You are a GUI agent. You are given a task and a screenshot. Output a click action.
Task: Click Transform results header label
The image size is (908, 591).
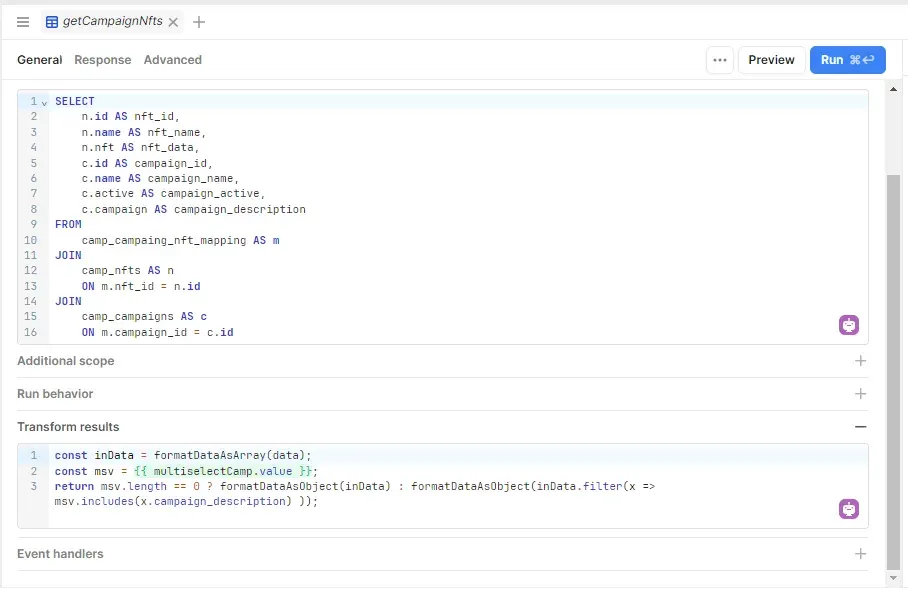68,427
